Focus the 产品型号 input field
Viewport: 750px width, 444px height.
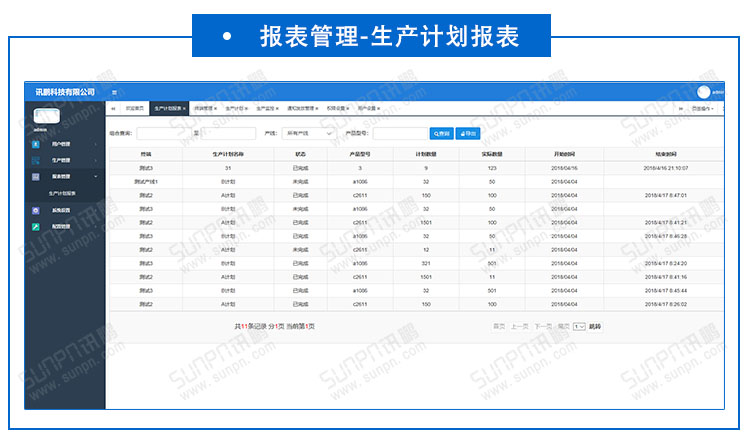[400, 133]
